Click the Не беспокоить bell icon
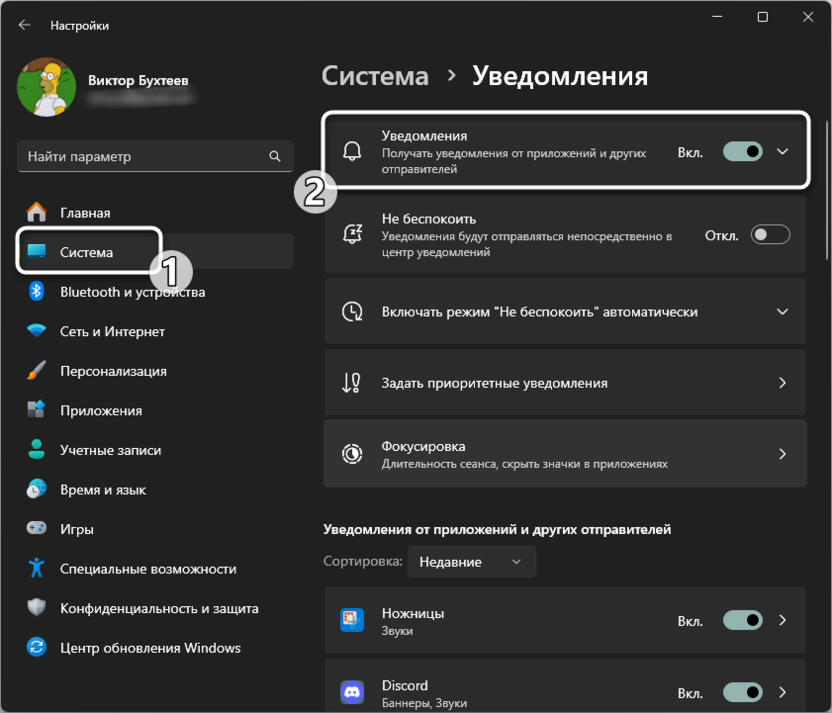832x713 pixels. [x=352, y=234]
